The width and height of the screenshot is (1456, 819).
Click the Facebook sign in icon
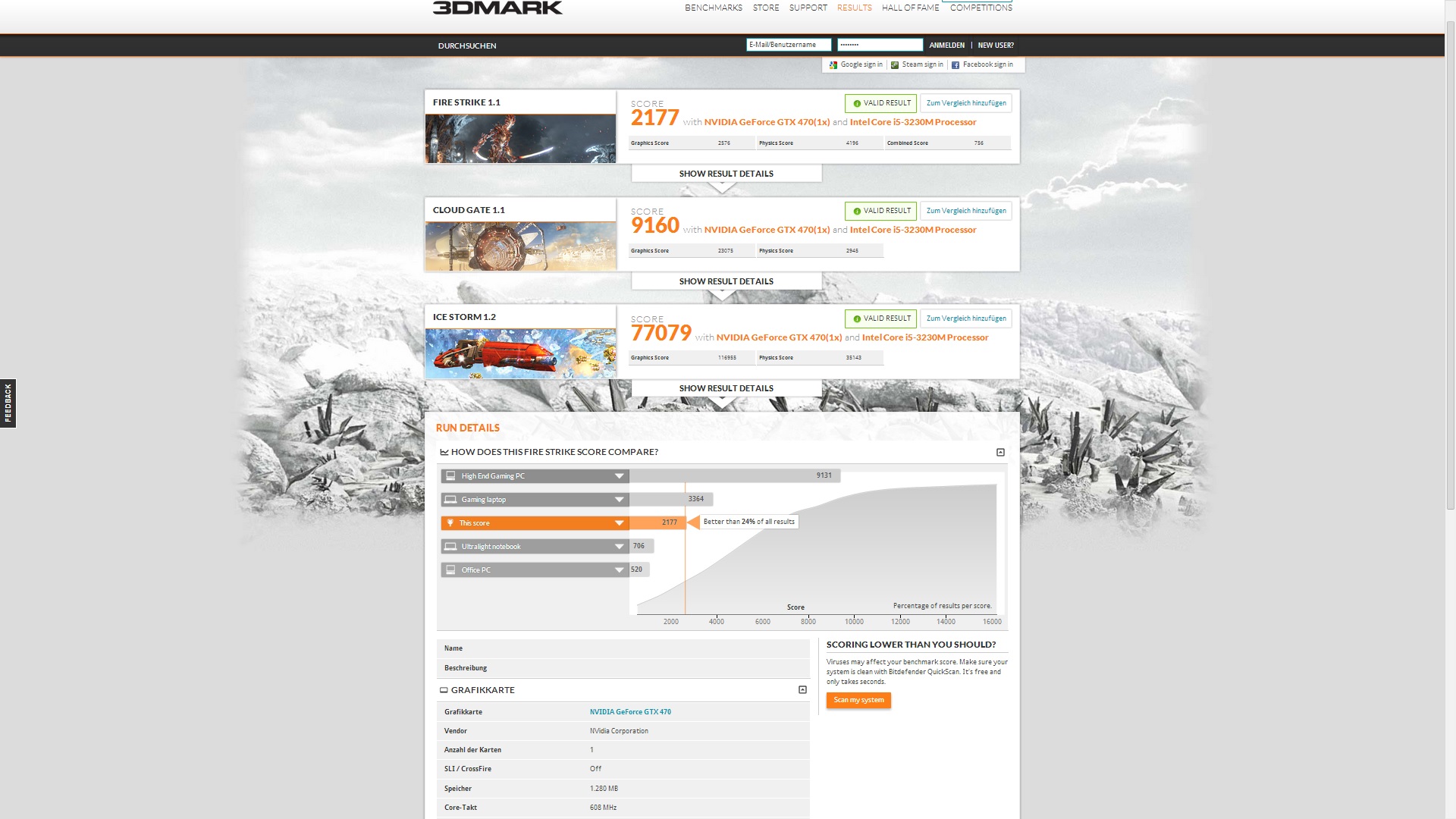point(955,65)
